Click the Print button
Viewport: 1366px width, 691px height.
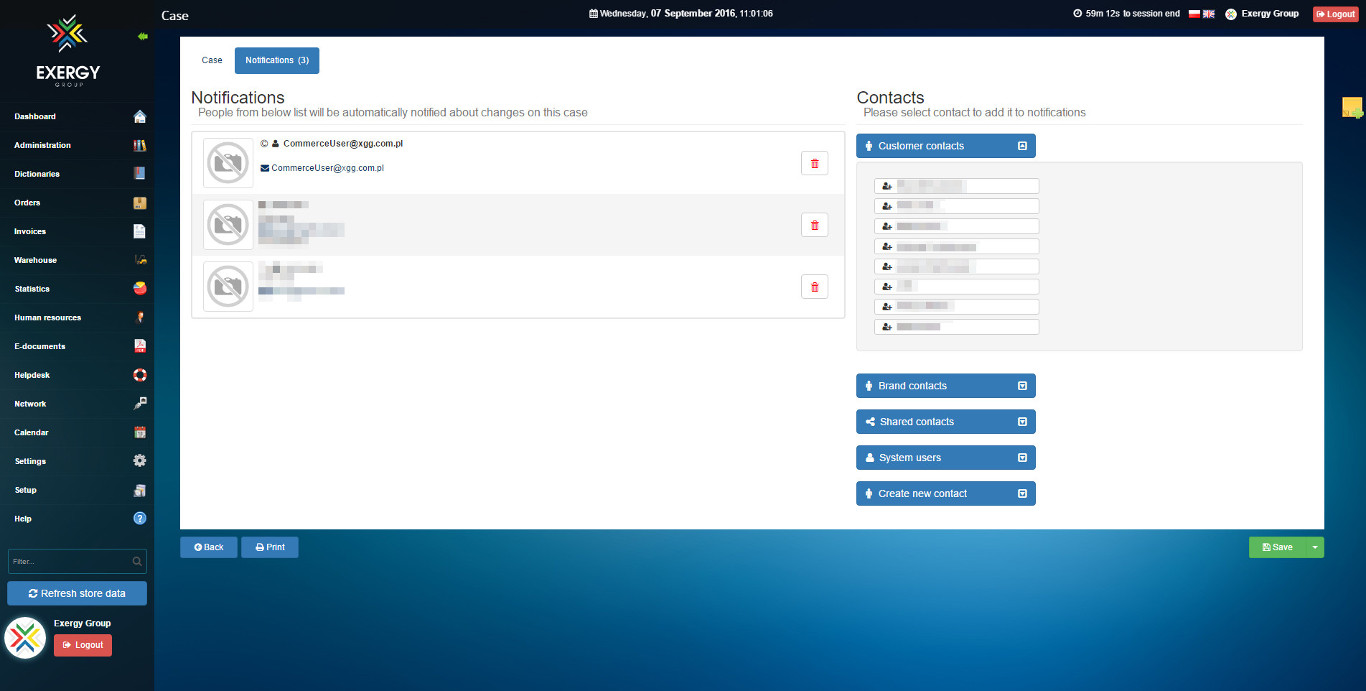click(270, 547)
